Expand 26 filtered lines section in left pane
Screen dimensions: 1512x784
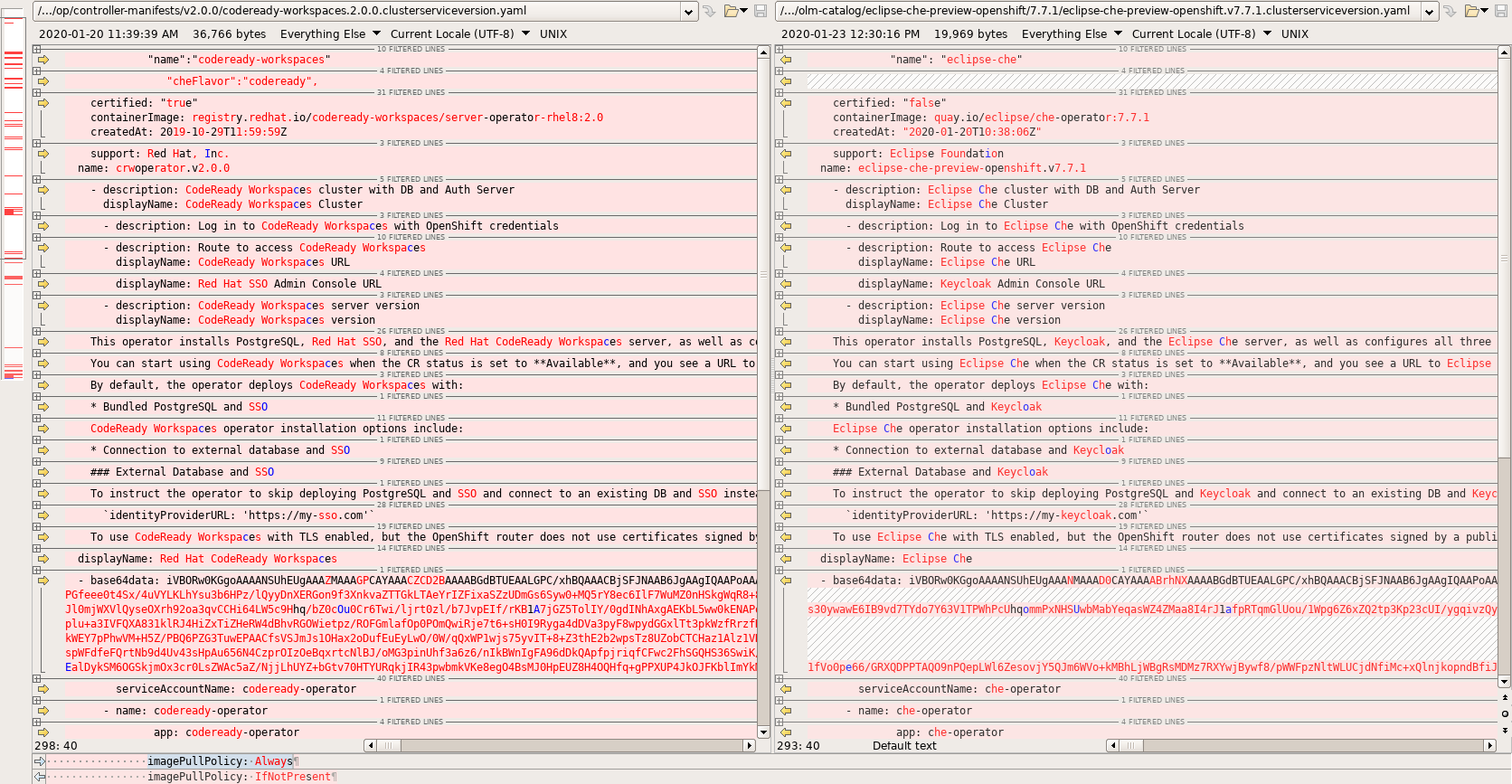coord(37,331)
